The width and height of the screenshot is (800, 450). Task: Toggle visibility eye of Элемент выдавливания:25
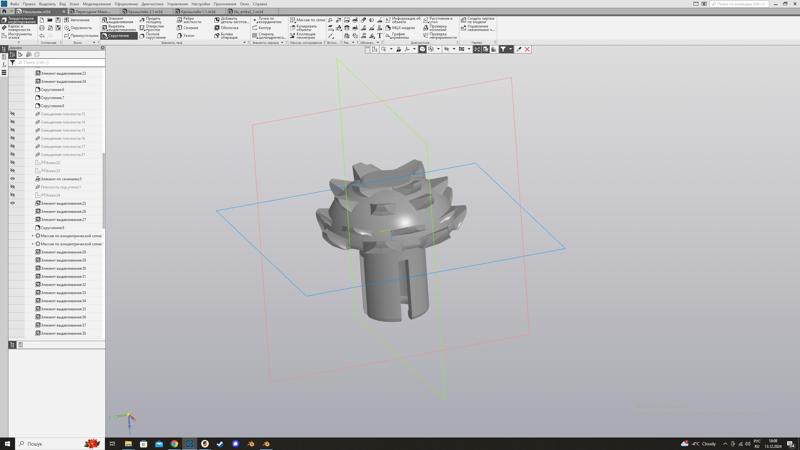13,203
